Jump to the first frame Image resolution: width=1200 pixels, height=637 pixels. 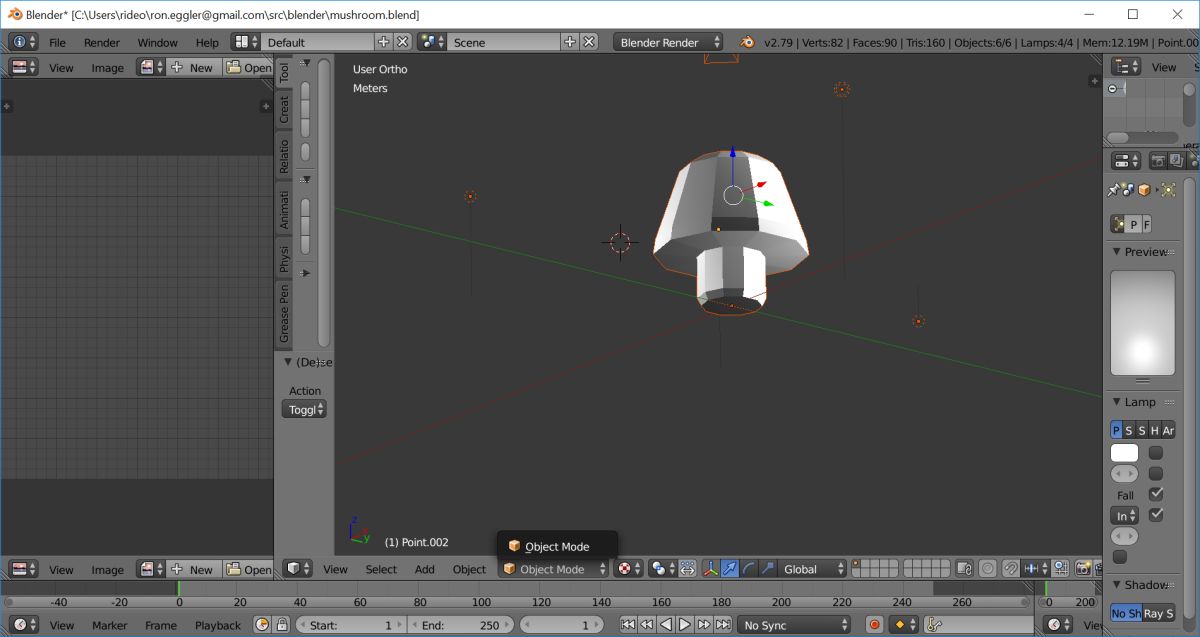coord(628,625)
